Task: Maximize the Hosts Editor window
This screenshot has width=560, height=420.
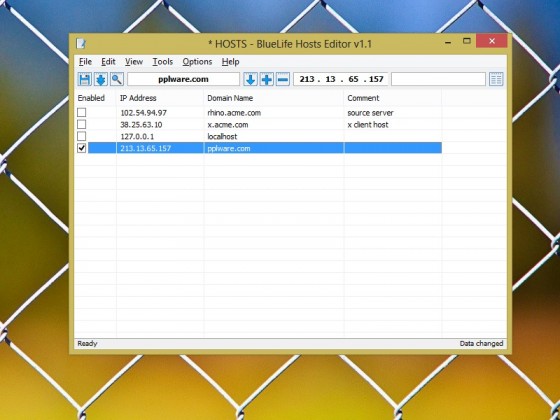Action: (466, 41)
